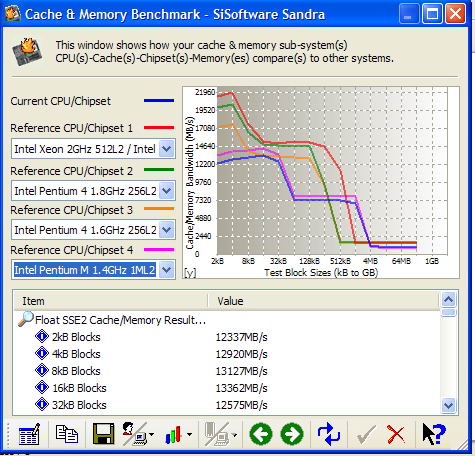Open Reference CPU/Chipset 2 dropdown
The image size is (475, 456).
point(166,191)
